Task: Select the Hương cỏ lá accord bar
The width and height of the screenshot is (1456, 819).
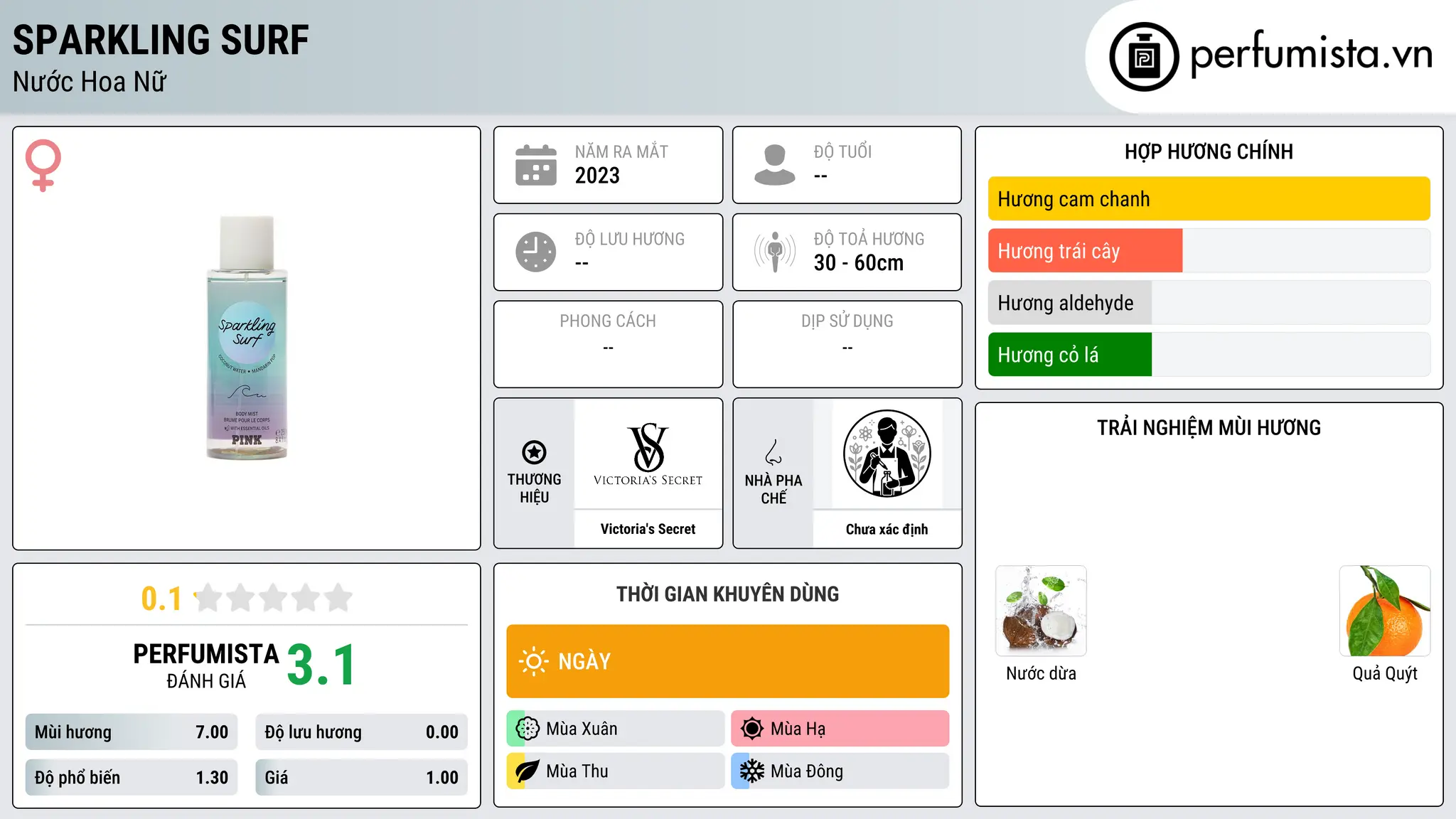Action: click(1209, 355)
